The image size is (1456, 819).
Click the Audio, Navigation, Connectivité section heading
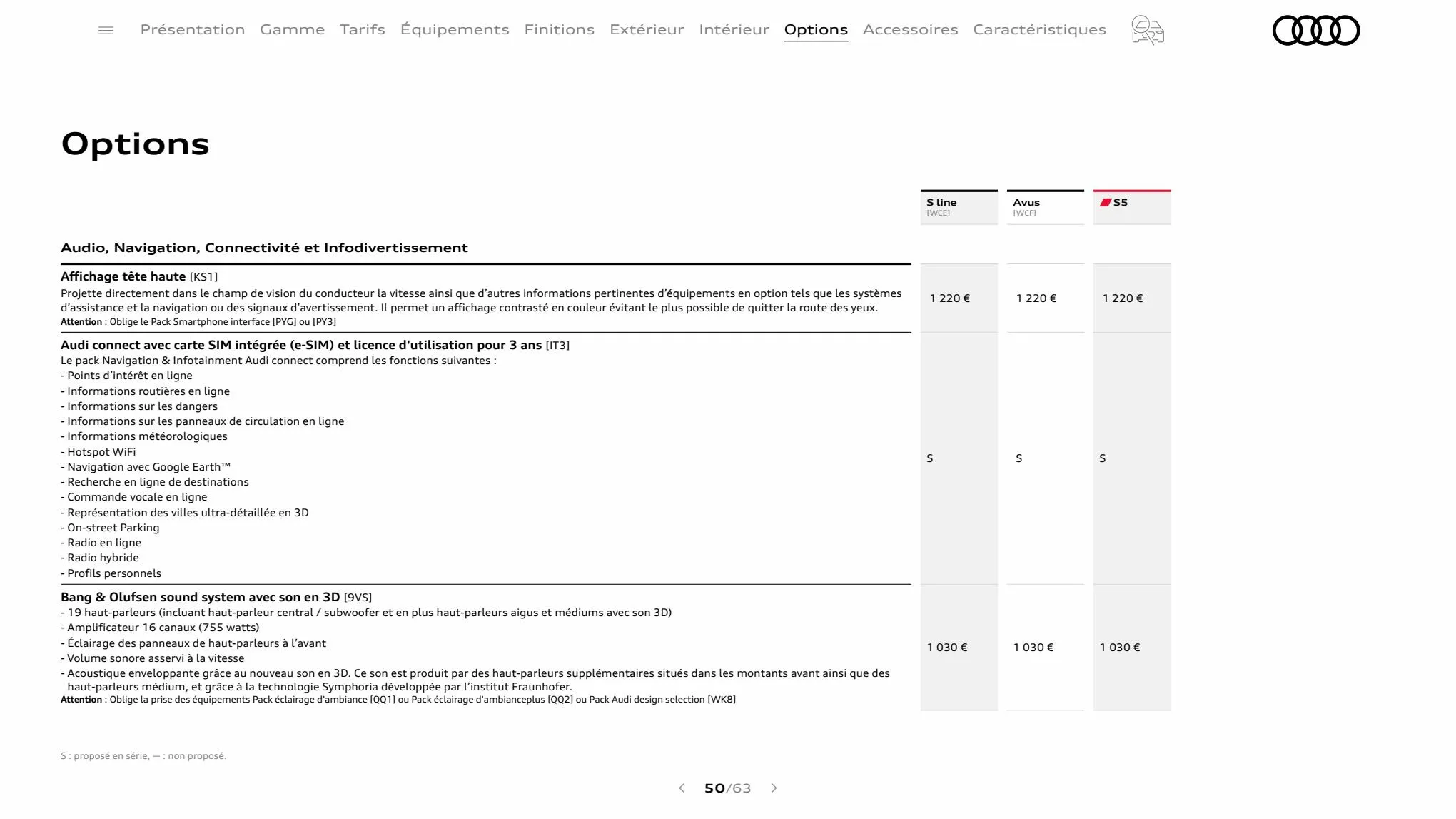[264, 248]
